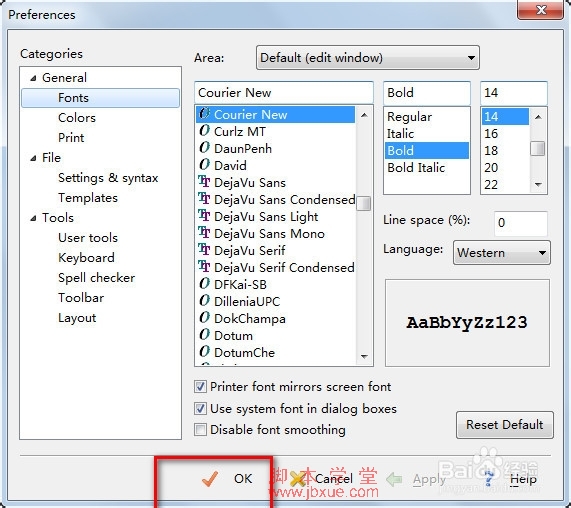
Task: Click the Line space percentage field
Action: tap(521, 223)
